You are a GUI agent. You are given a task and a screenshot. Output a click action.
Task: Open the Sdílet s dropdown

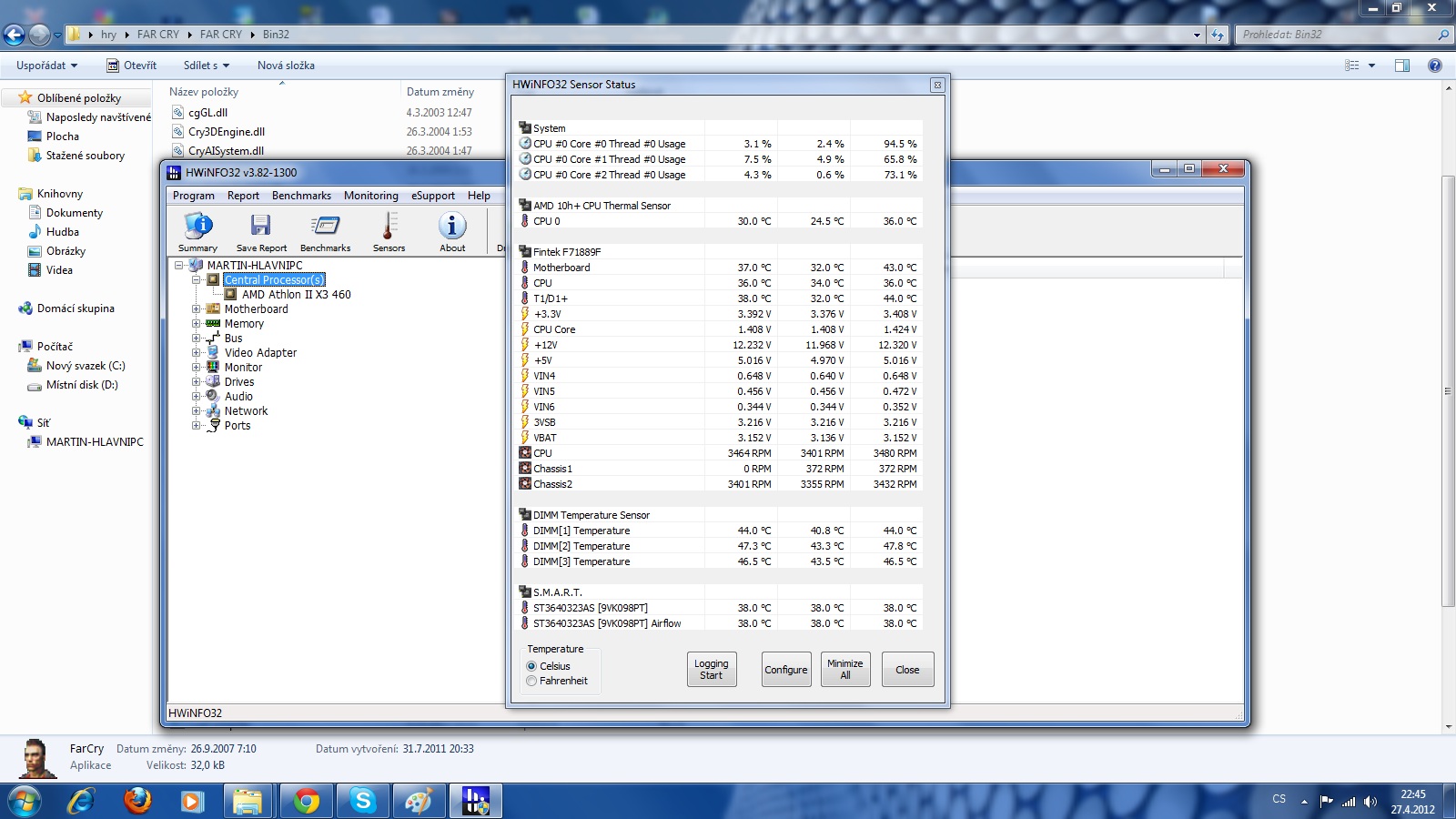tap(206, 66)
